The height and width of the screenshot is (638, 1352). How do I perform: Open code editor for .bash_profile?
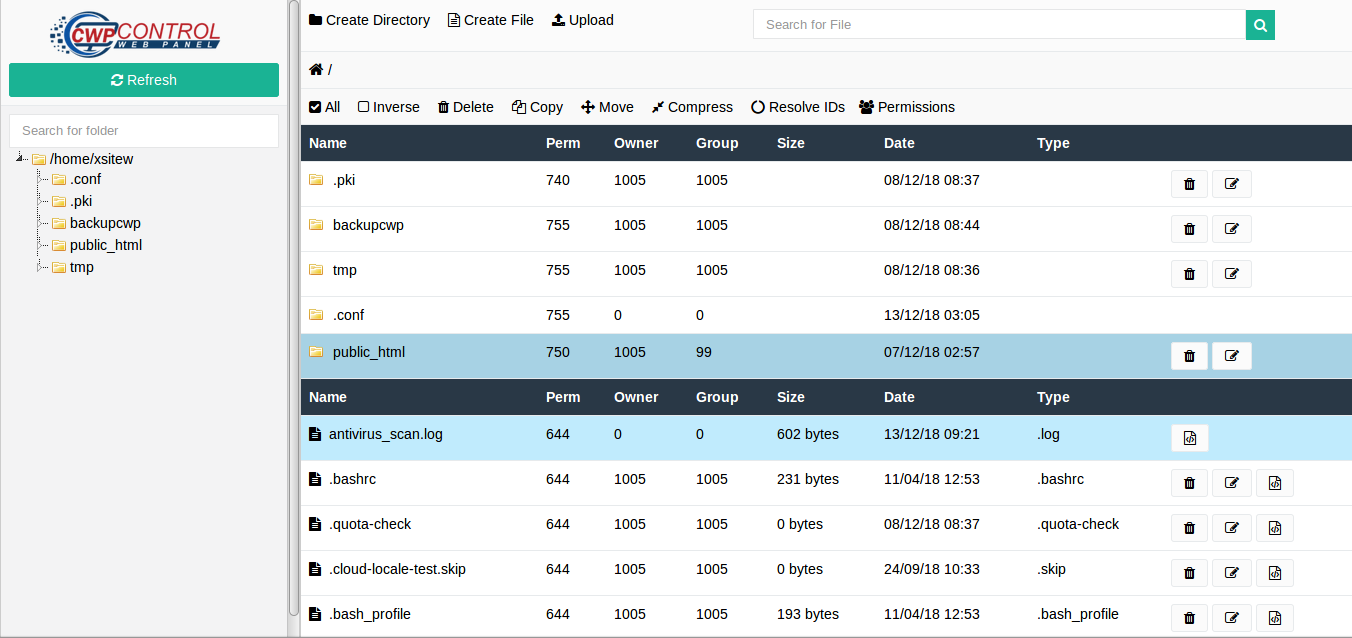(1274, 618)
